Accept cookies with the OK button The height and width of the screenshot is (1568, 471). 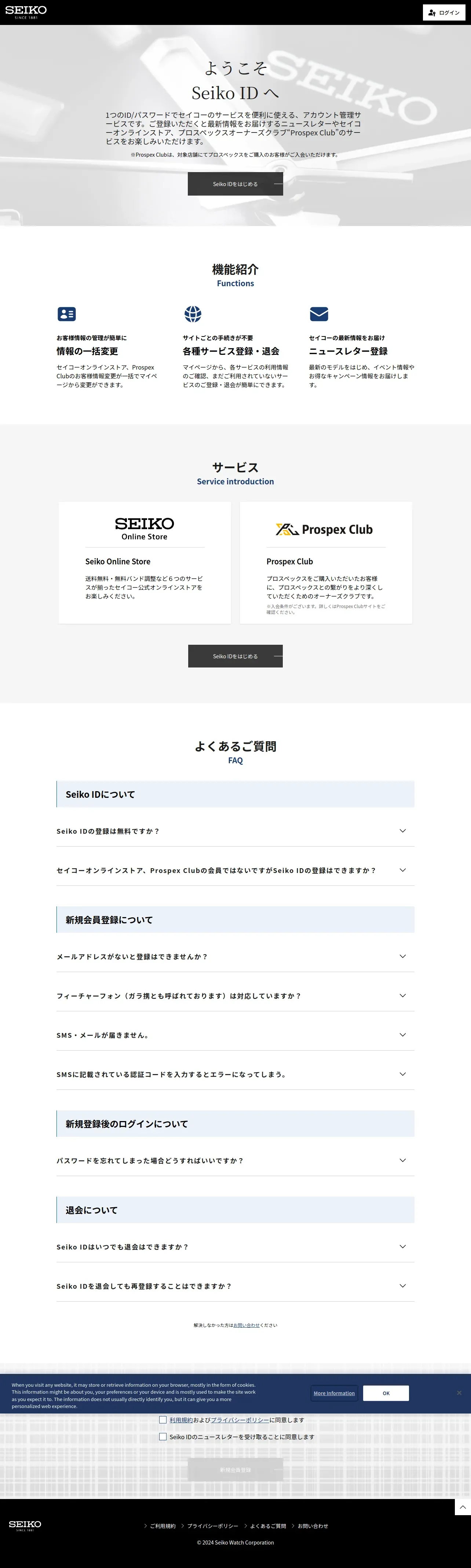point(386,1393)
